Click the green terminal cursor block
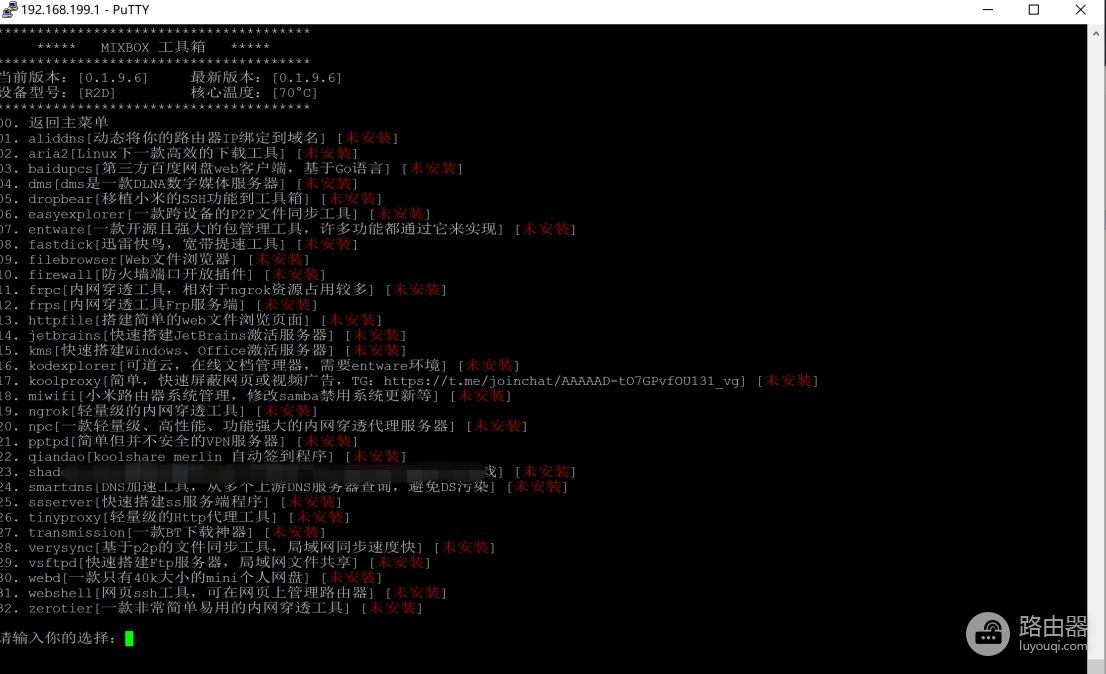 point(129,639)
